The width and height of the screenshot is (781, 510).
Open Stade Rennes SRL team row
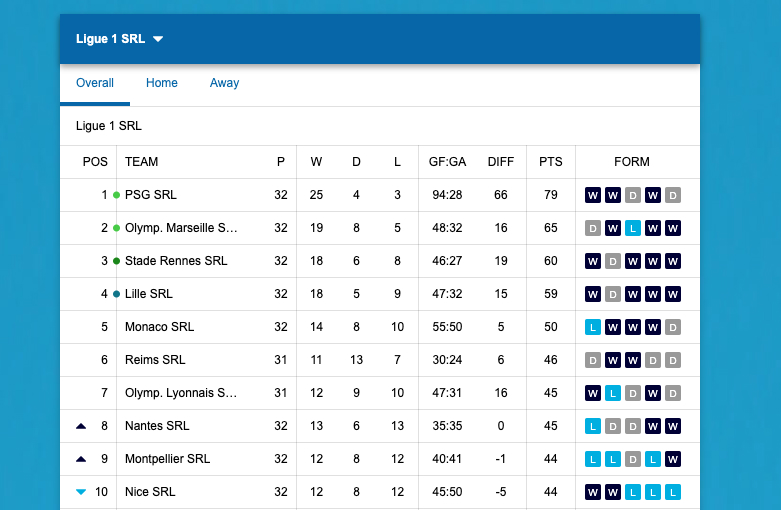click(x=176, y=260)
